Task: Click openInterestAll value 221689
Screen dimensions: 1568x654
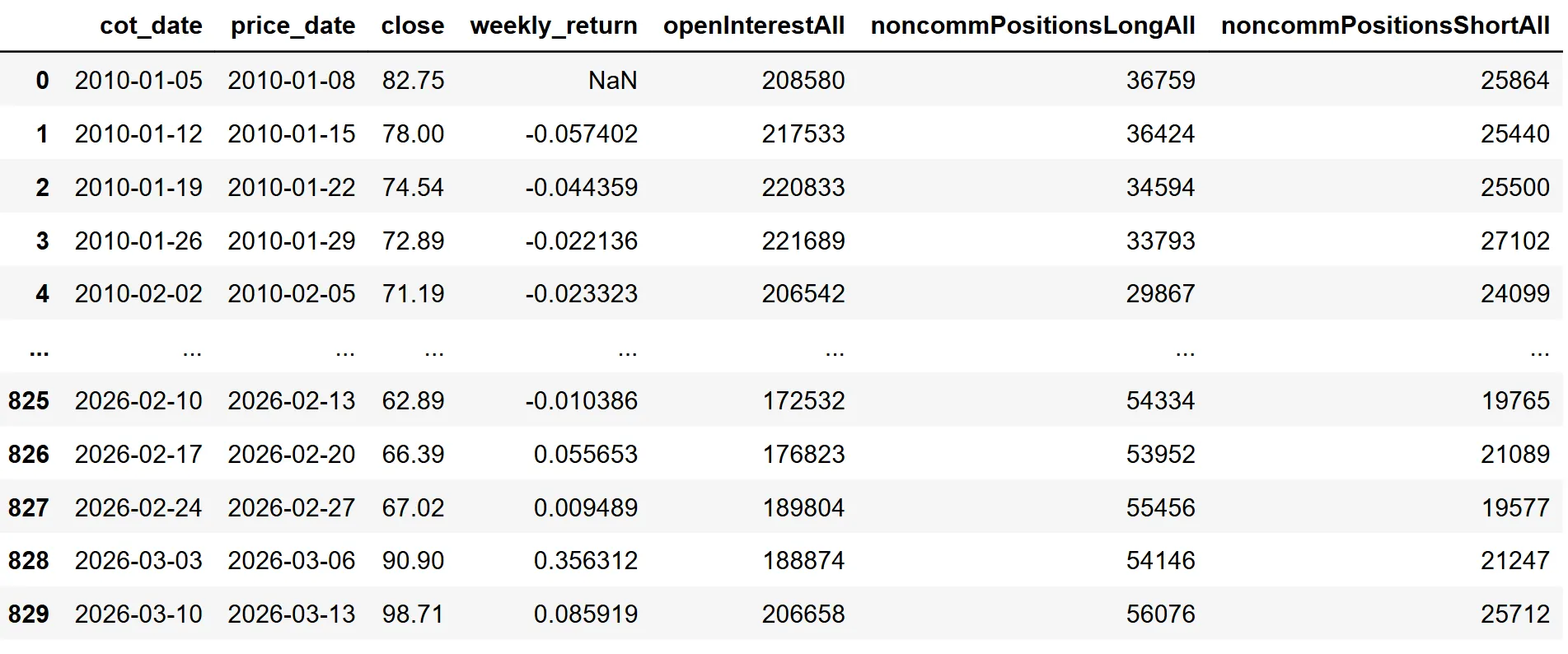Action: pyautogui.click(x=803, y=241)
